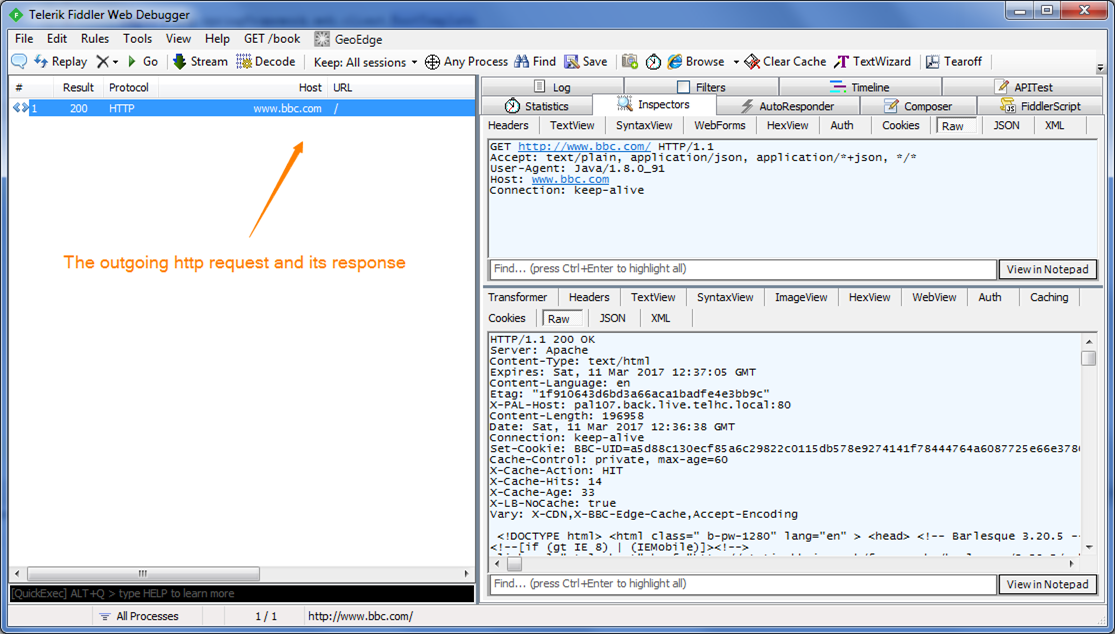Save sessions using the Save button
The image size is (1115, 634).
pyautogui.click(x=586, y=62)
